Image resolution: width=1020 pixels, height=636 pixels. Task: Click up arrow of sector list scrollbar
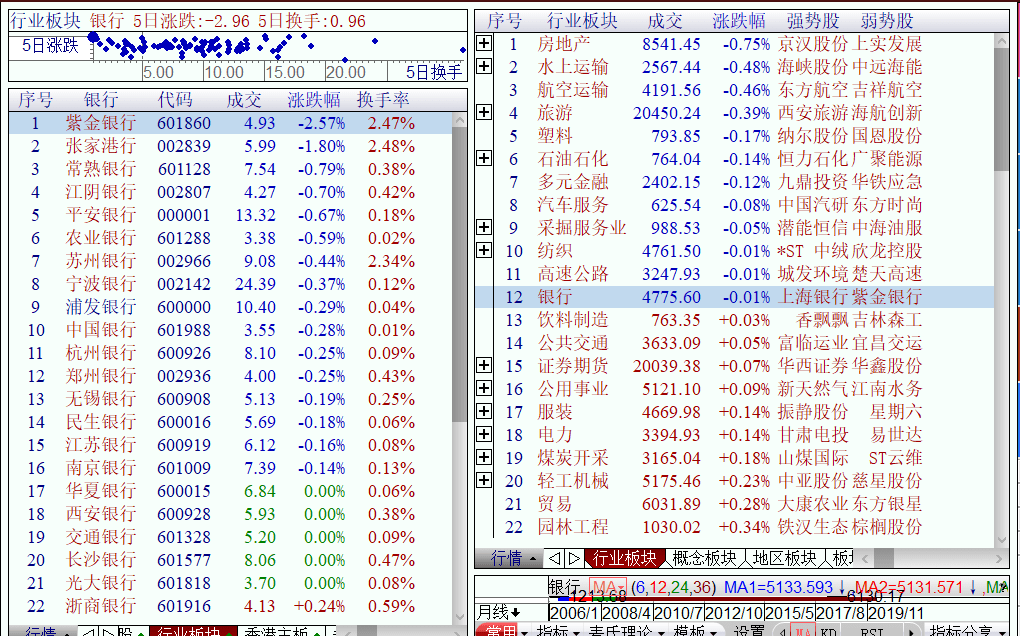pyautogui.click(x=1002, y=42)
